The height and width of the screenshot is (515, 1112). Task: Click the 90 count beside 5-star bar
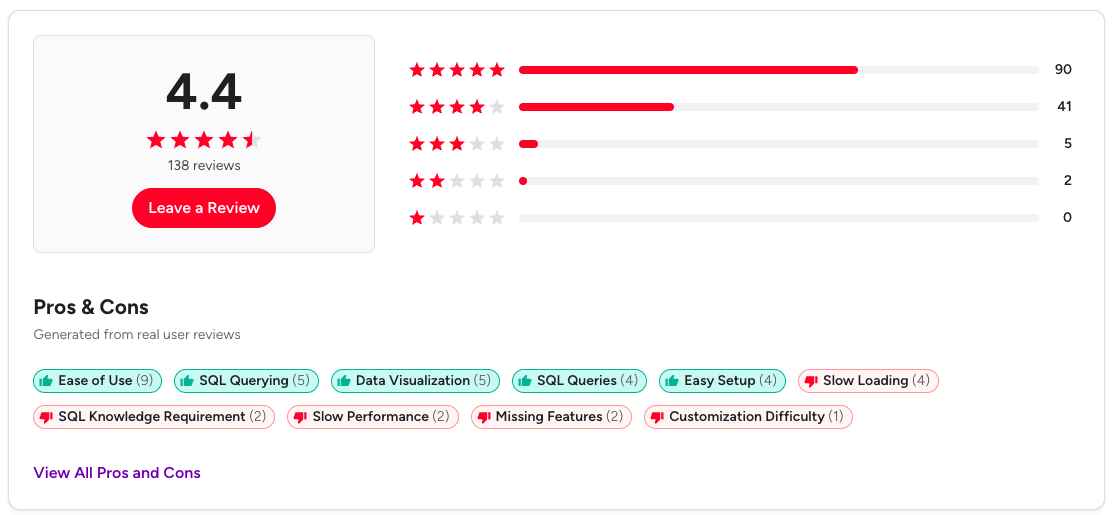(x=1062, y=70)
